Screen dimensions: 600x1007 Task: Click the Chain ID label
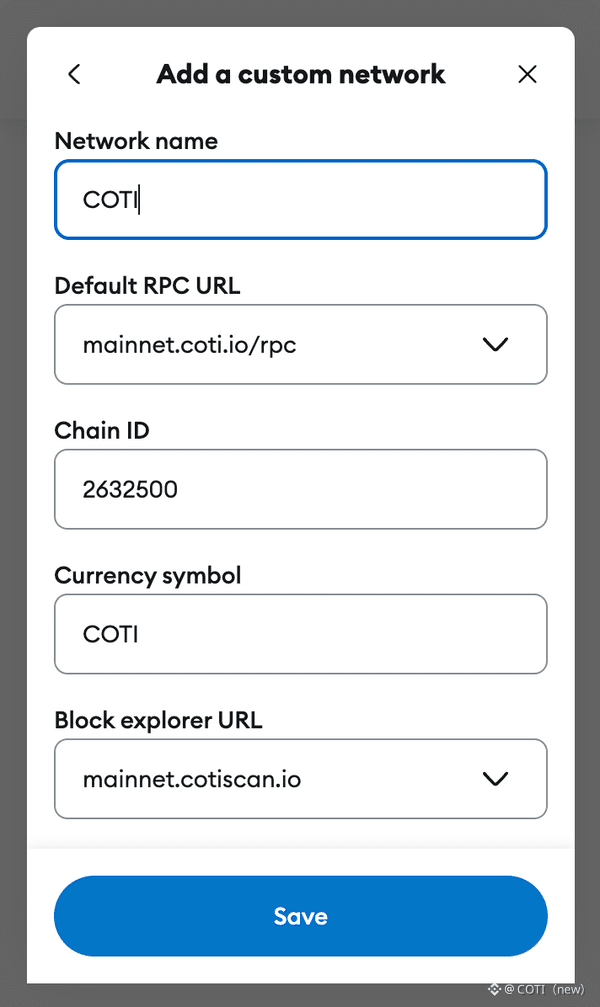(x=101, y=431)
